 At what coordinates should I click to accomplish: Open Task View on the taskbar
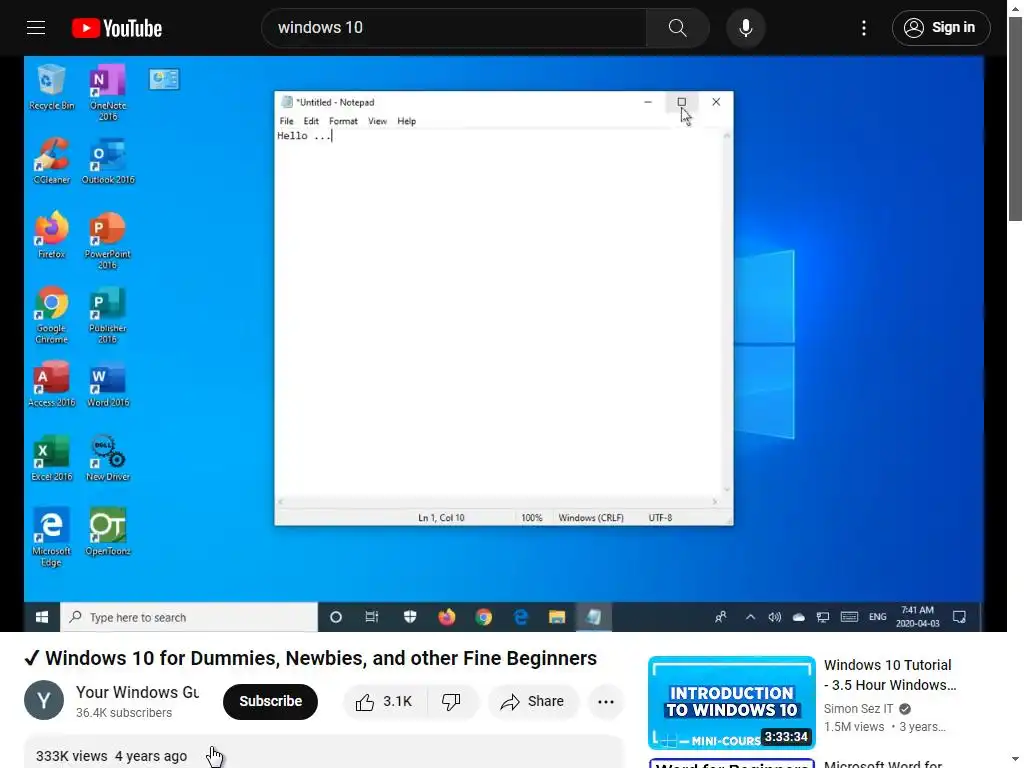[372, 617]
